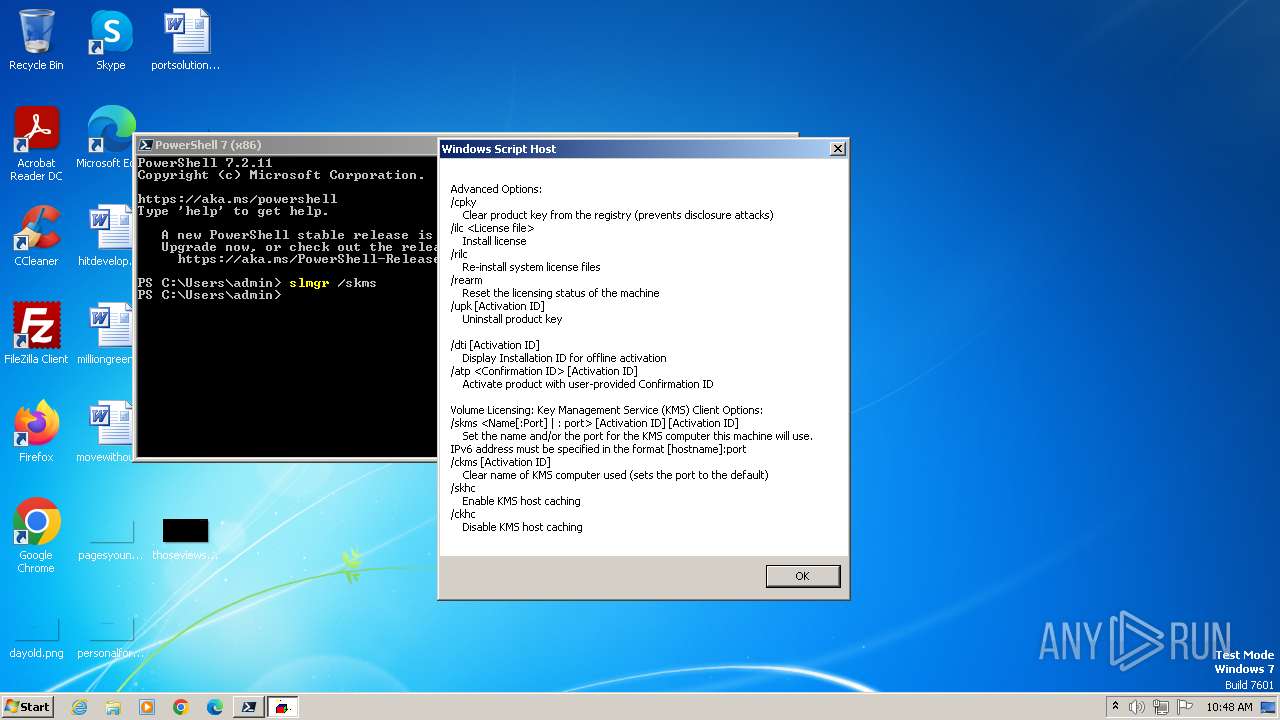
Task: Click '/cpky' option text in dialog
Action: [x=463, y=202]
